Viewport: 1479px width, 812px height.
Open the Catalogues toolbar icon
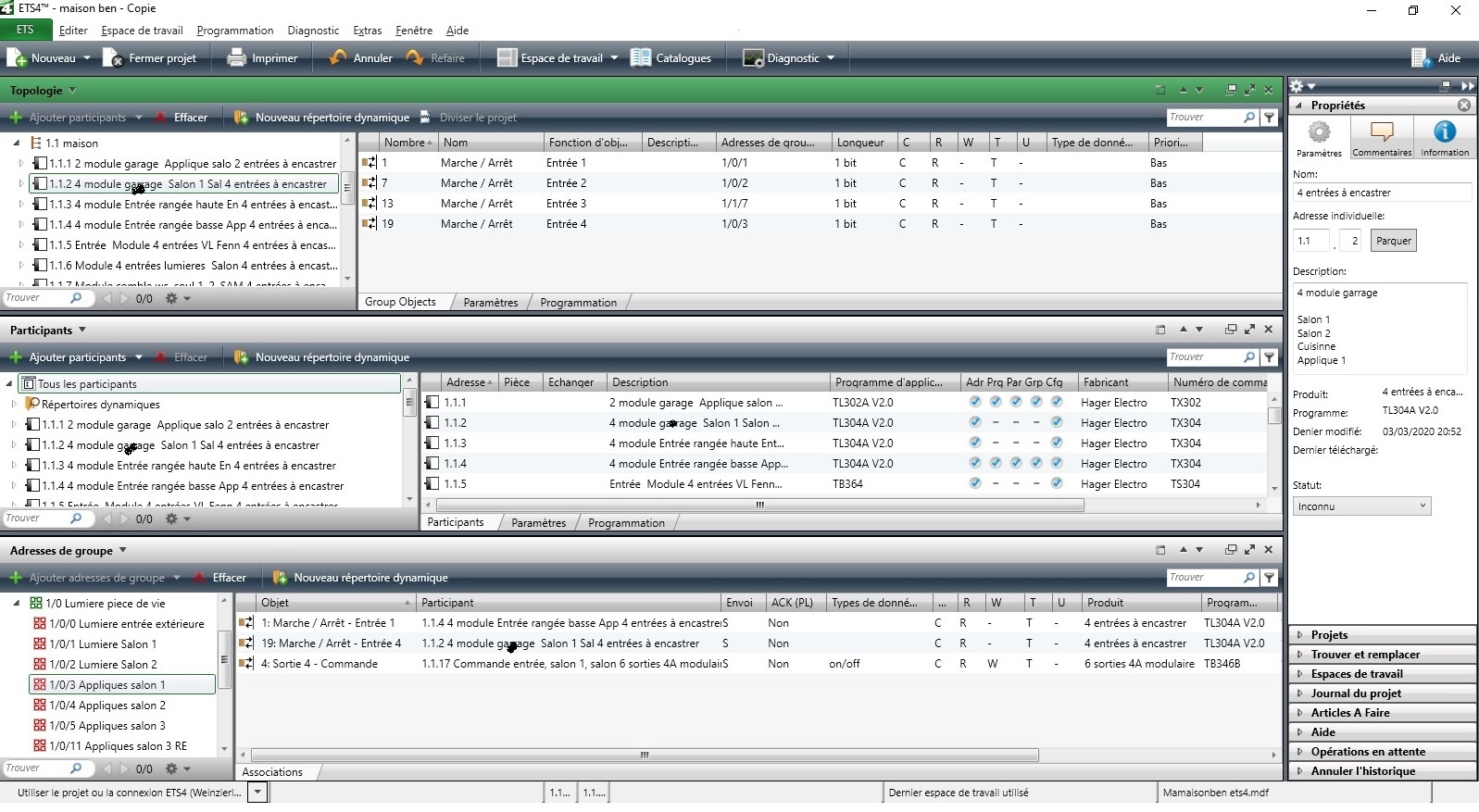(x=641, y=58)
